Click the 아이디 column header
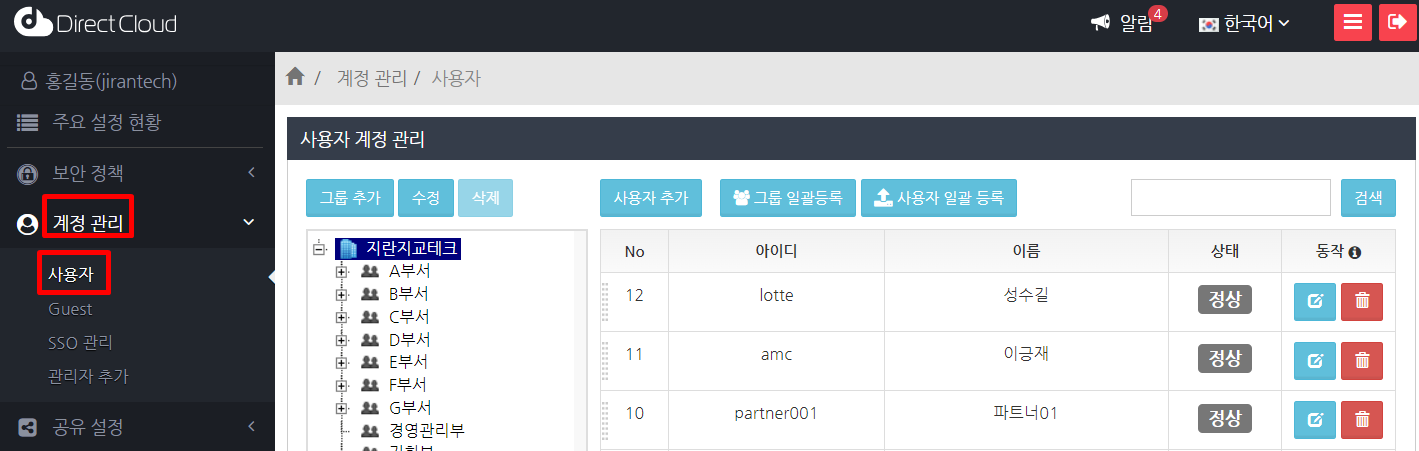 point(776,251)
